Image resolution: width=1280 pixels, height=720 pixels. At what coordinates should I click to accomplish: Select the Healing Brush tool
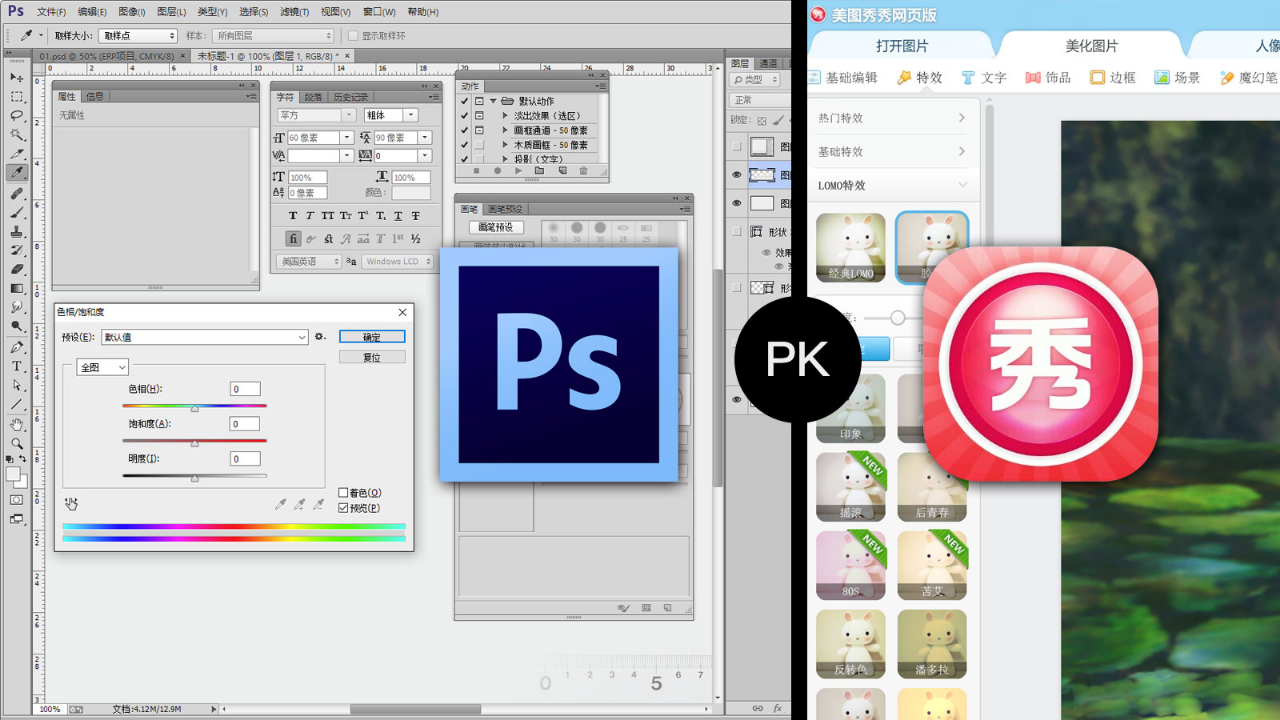coord(17,193)
